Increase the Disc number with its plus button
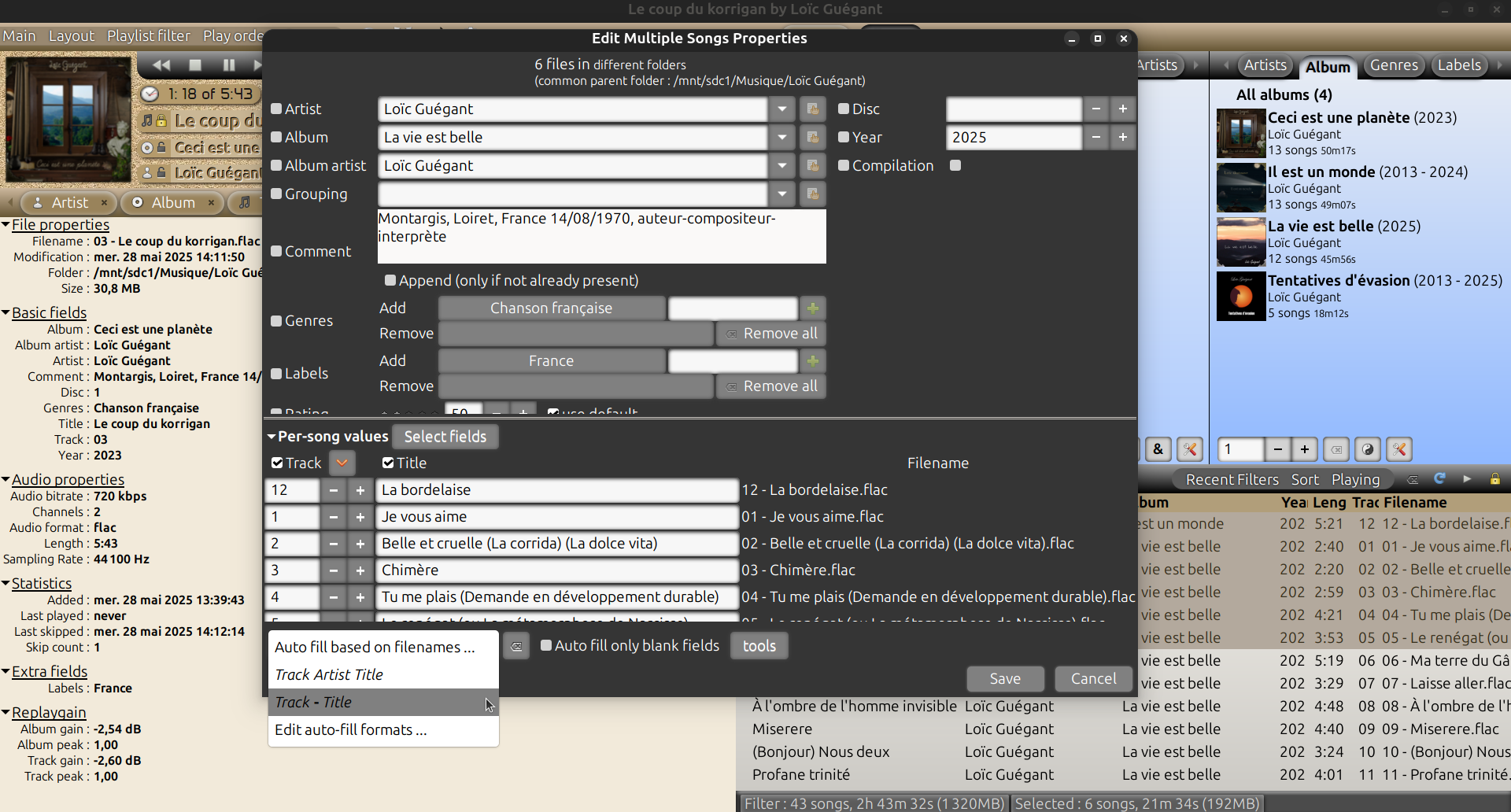1511x812 pixels. point(1123,109)
